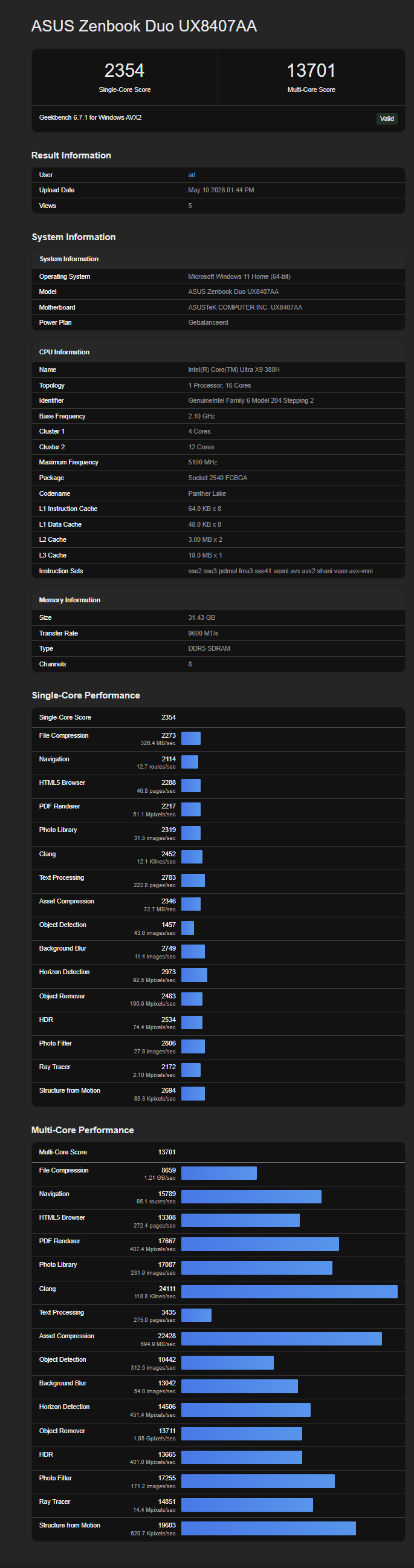Click multi-core HDR score 13665
This screenshot has height=1568, width=414.
click(x=167, y=1455)
